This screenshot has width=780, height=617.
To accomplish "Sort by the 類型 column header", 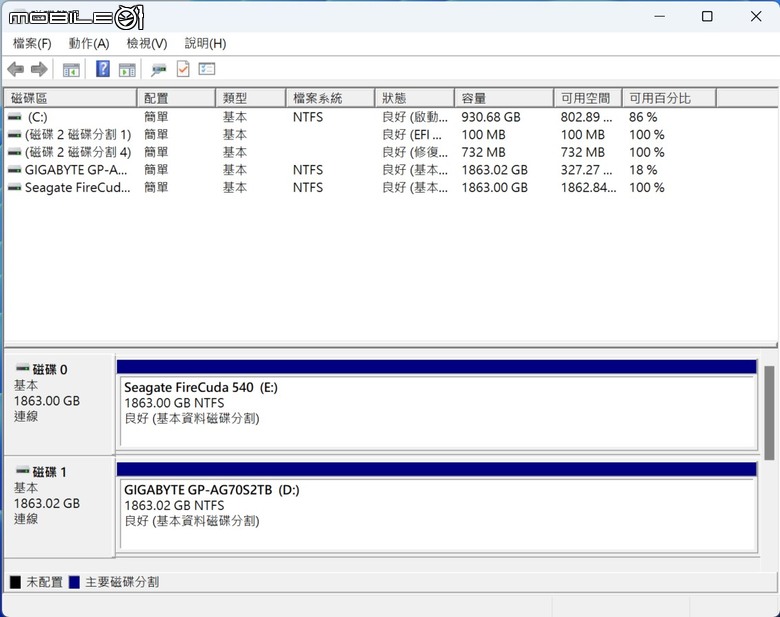I will click(x=251, y=98).
